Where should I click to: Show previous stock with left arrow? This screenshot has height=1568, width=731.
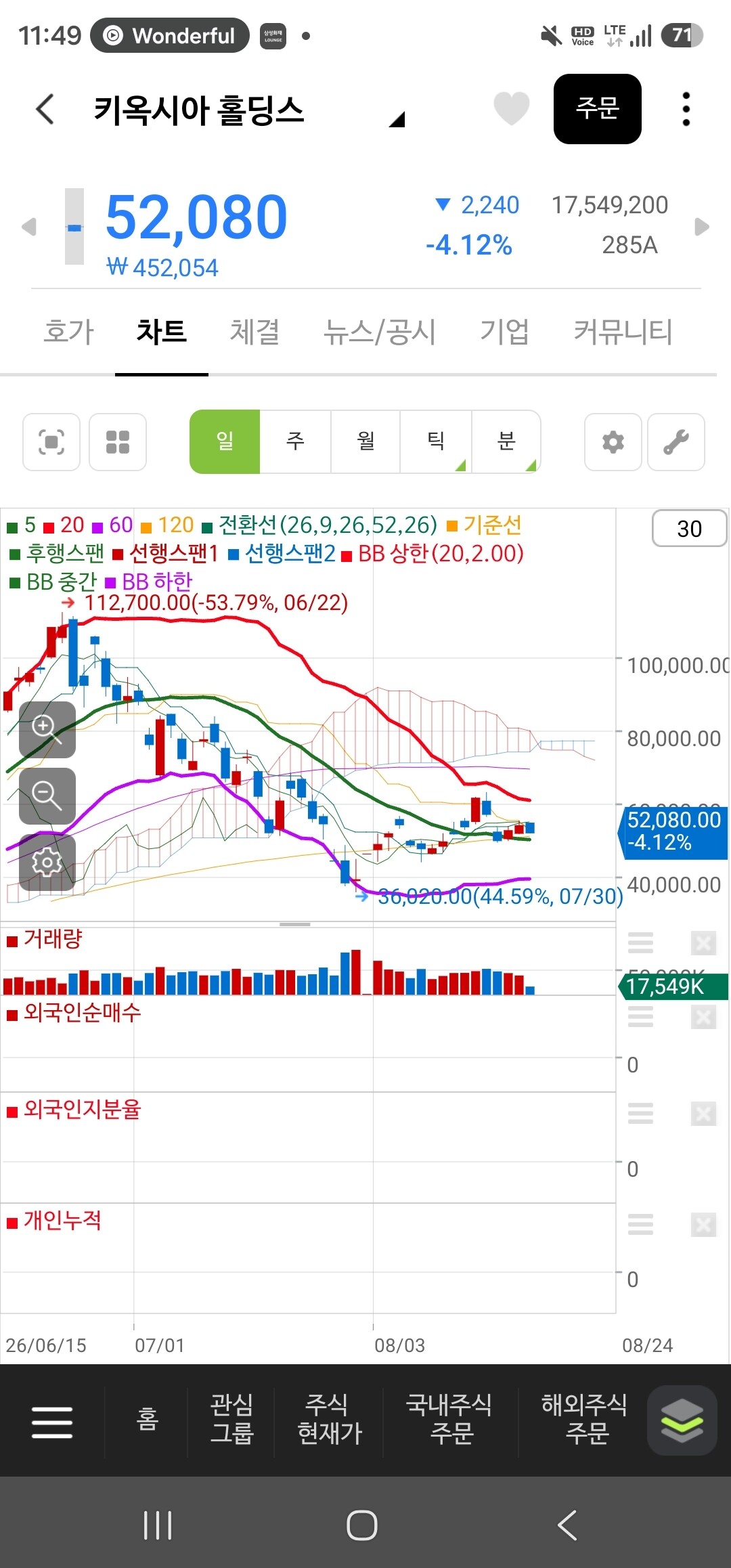pyautogui.click(x=28, y=226)
